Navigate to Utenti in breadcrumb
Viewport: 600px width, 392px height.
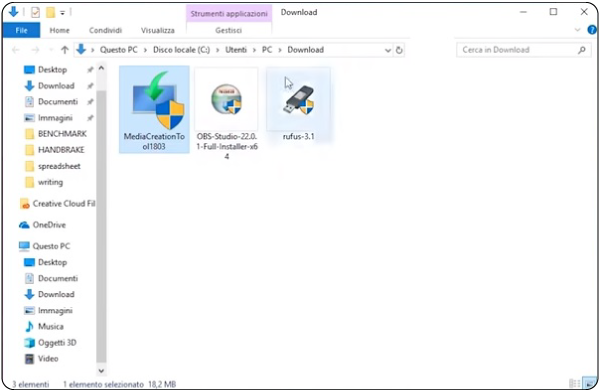(x=236, y=50)
